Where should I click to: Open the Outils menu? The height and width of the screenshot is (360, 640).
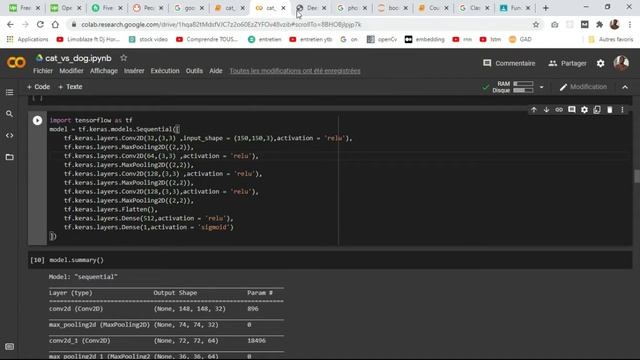pyautogui.click(x=194, y=71)
